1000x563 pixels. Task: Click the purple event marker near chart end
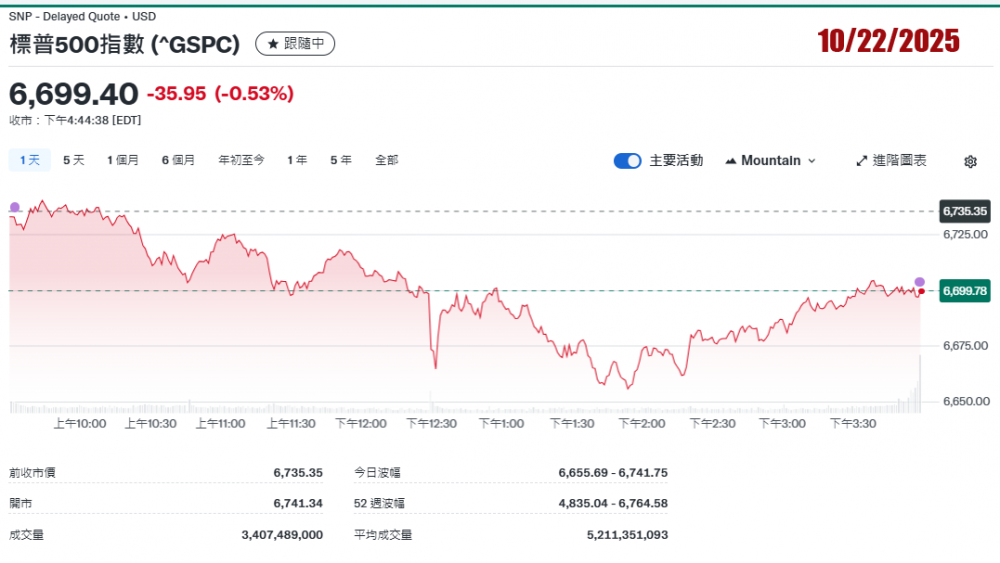click(920, 282)
